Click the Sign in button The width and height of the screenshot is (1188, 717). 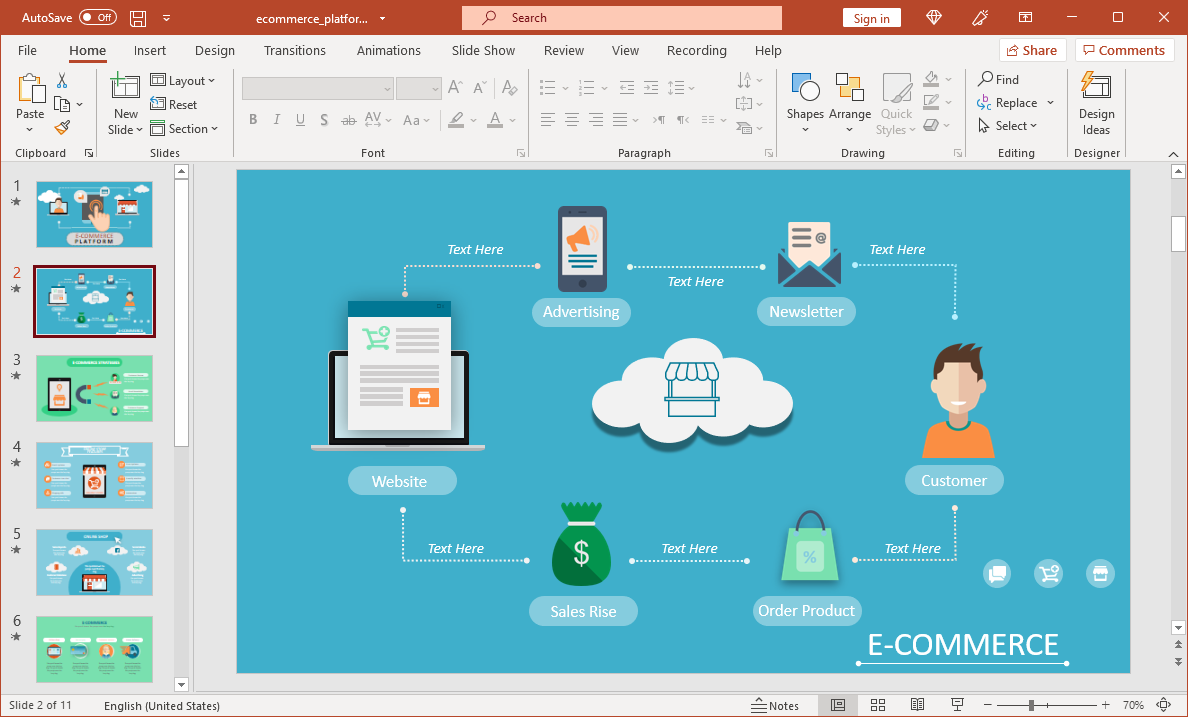point(871,17)
